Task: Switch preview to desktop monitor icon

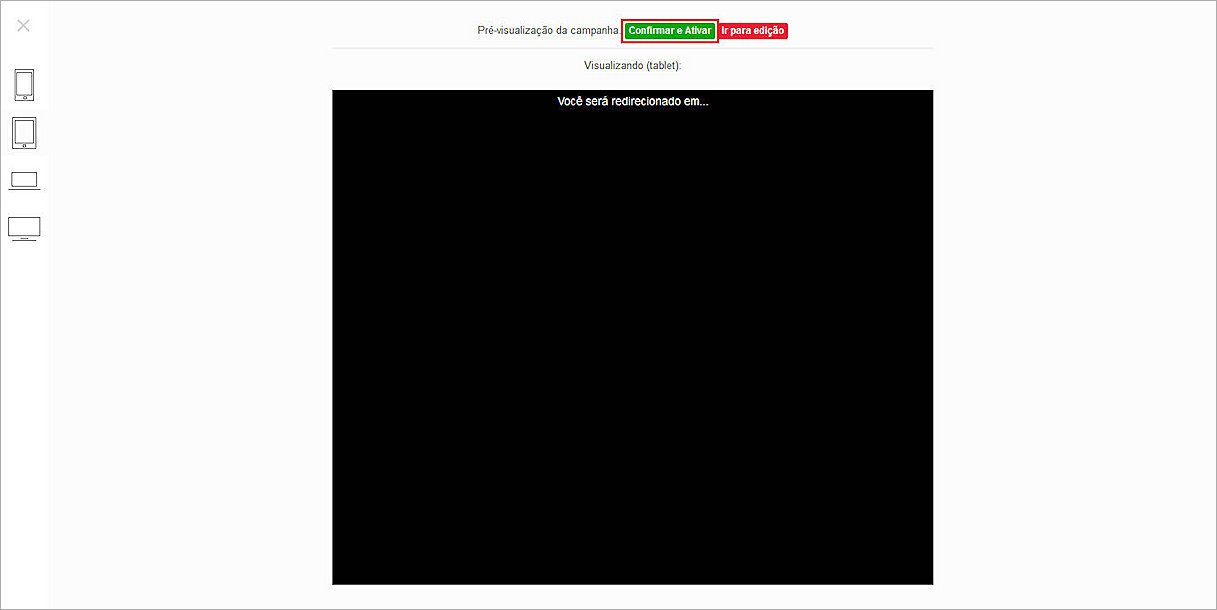Action: pyautogui.click(x=24, y=229)
